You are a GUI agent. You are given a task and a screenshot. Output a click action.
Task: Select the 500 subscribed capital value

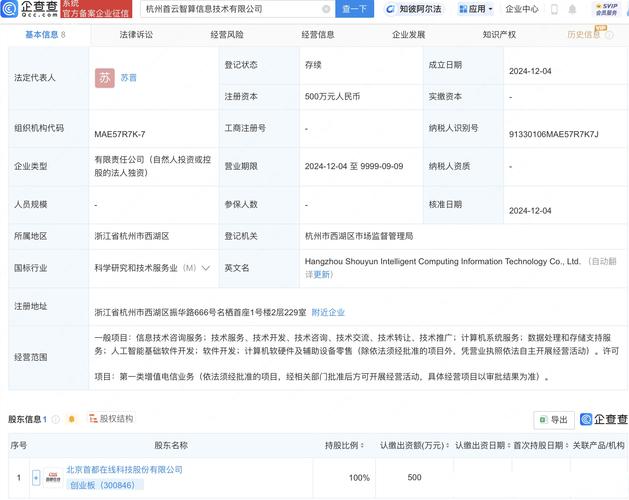414,477
